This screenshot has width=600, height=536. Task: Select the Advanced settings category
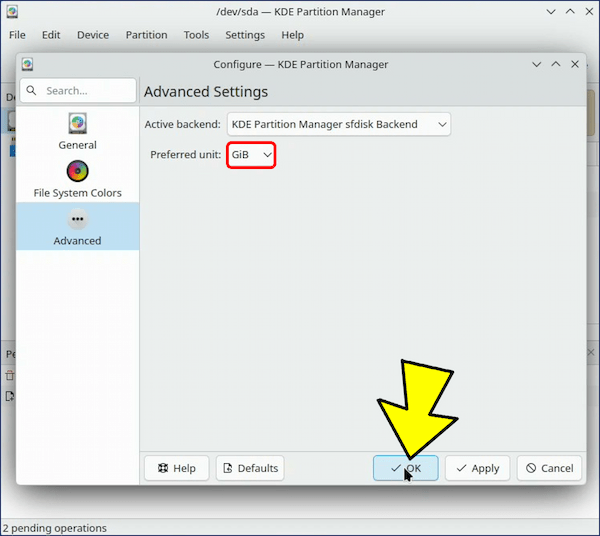coord(77,226)
